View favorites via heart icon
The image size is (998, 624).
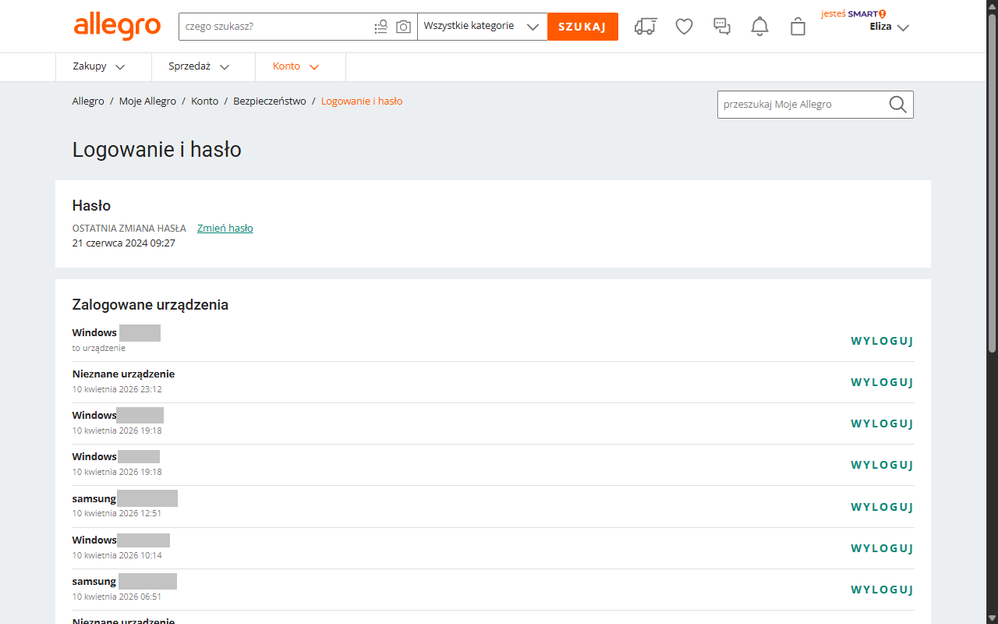pyautogui.click(x=684, y=27)
